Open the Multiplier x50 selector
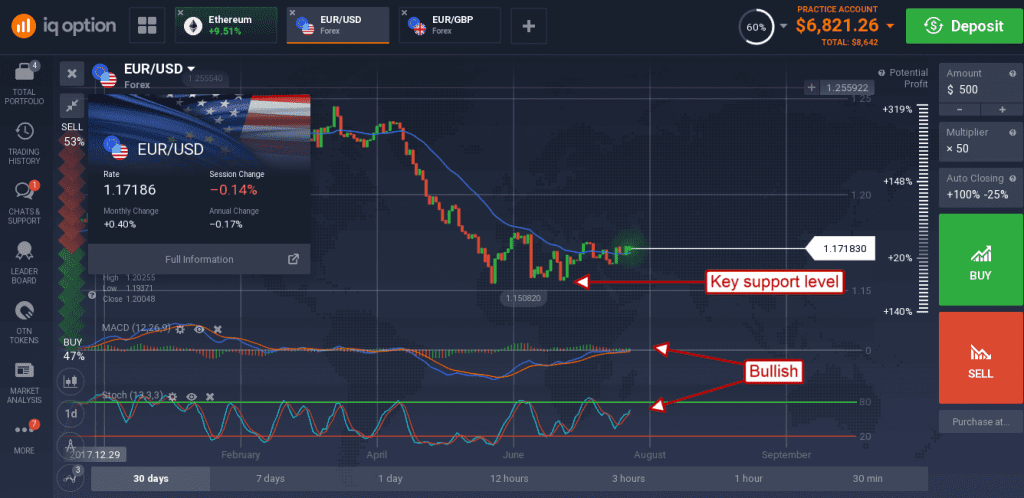 pyautogui.click(x=981, y=141)
